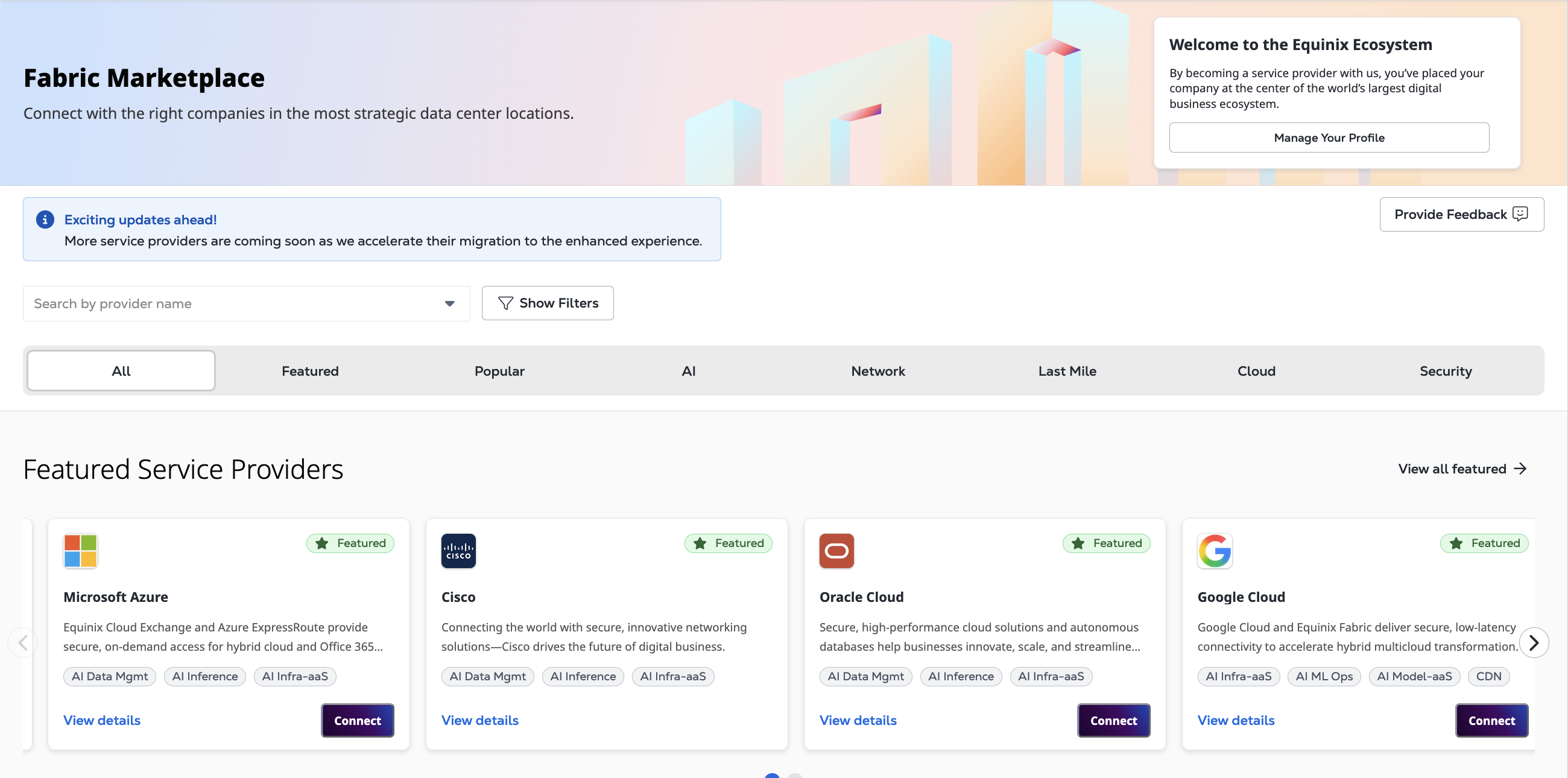Connect to Microsoft Azure
1568x778 pixels.
pyautogui.click(x=357, y=720)
